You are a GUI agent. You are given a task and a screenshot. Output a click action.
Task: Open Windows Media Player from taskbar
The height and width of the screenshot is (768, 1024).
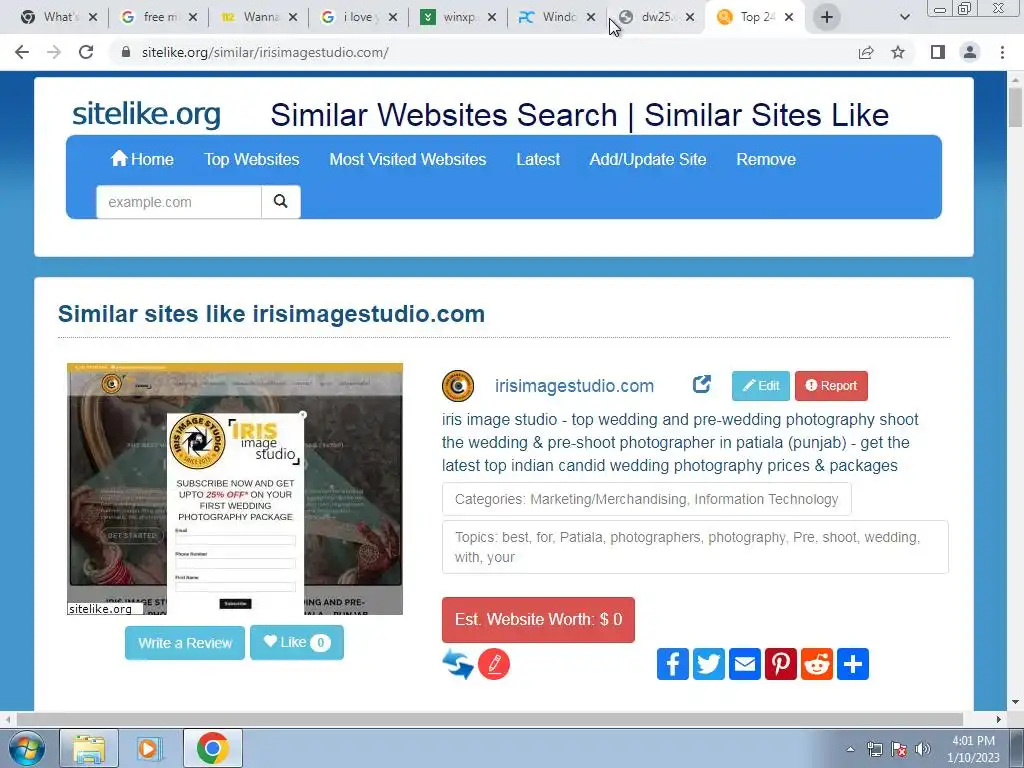(x=150, y=748)
